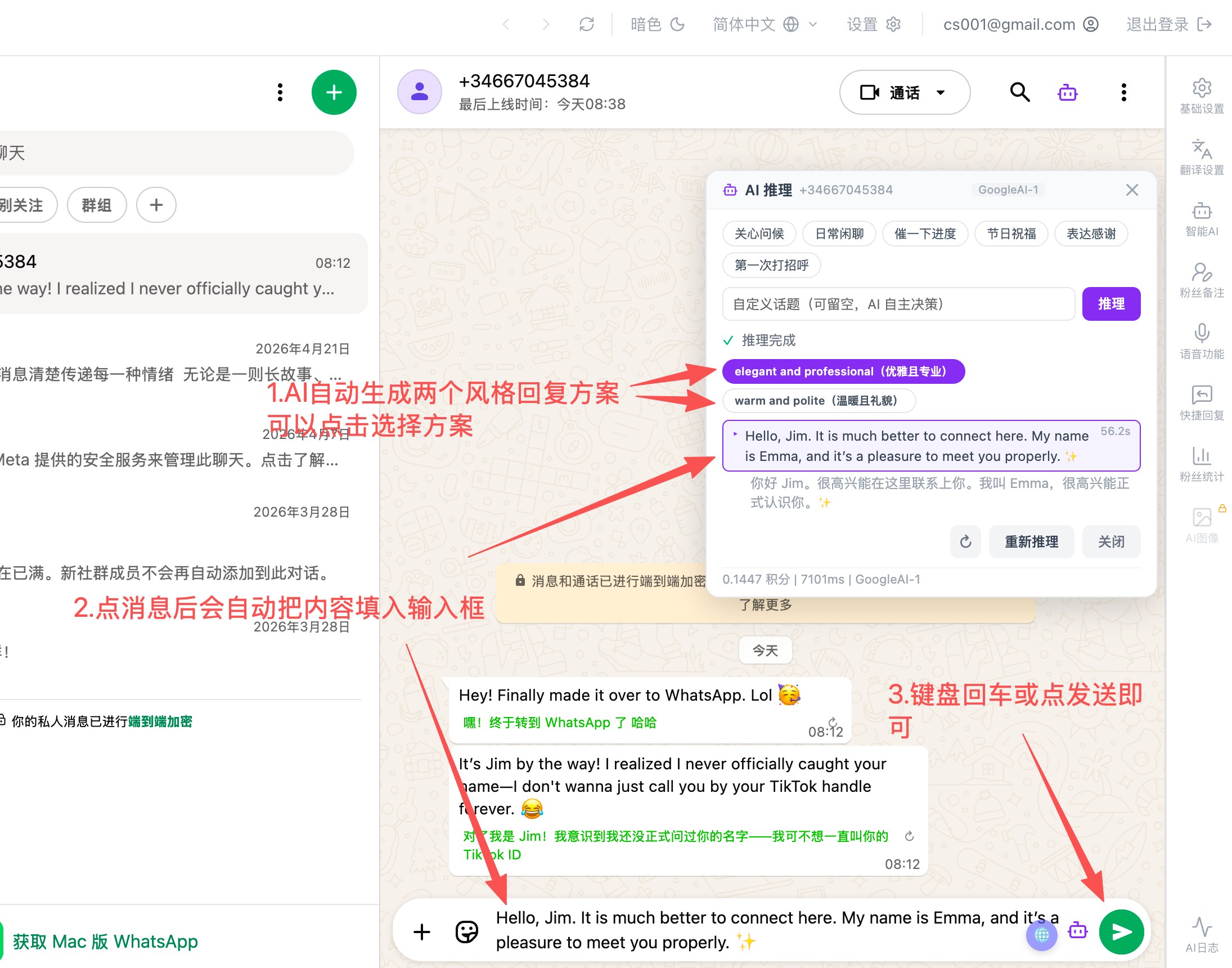Open chat header three-dot menu

(x=1124, y=92)
